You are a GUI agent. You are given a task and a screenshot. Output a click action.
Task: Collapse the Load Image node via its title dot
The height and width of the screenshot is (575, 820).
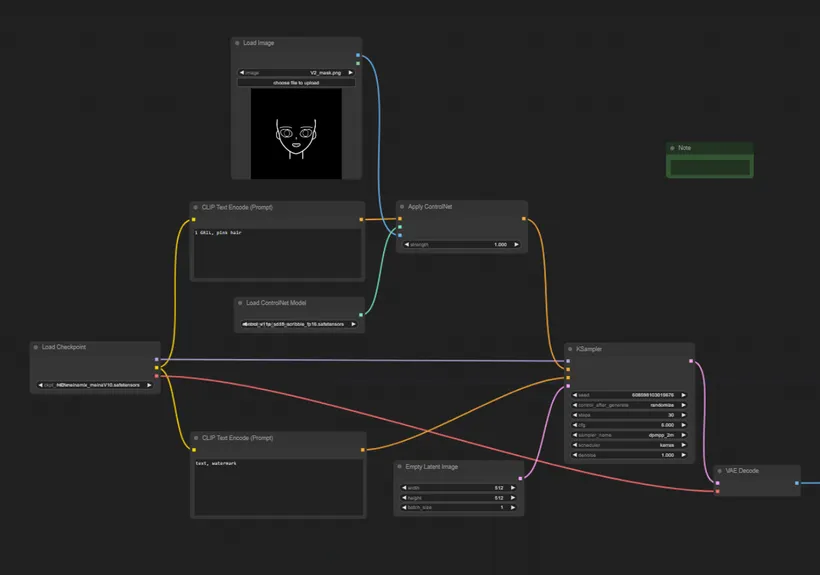click(x=238, y=44)
